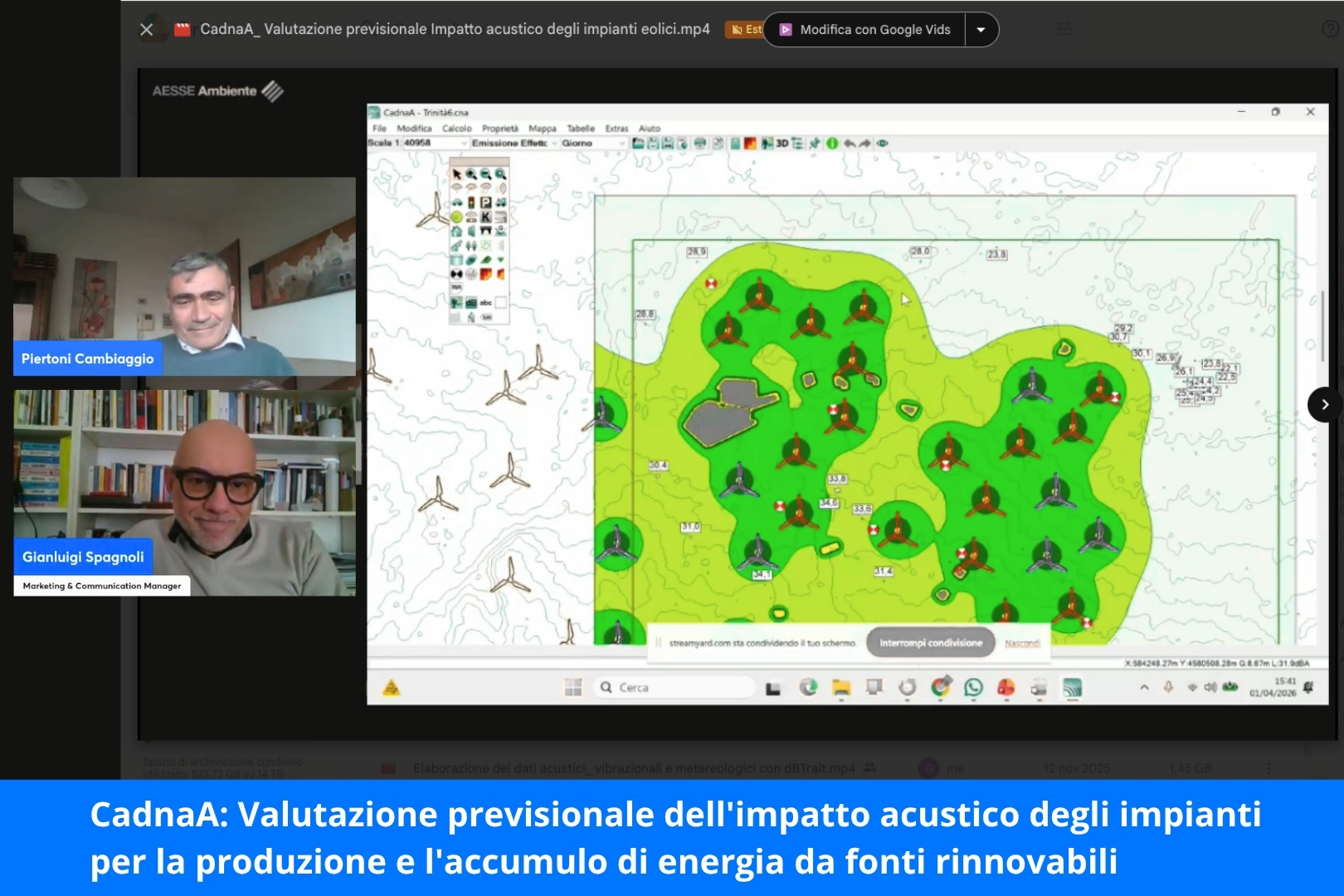Select the road (car) source tool

457,202
